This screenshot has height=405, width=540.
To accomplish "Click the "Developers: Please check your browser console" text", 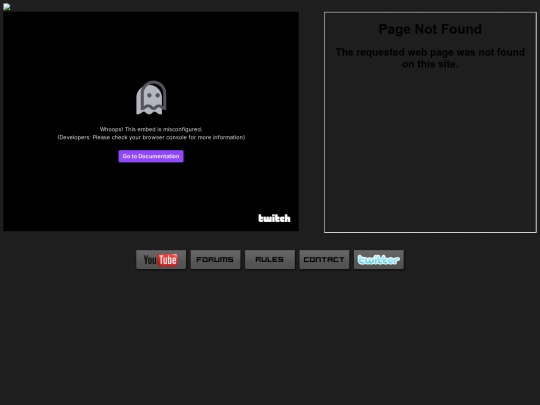I will click(x=151, y=137).
